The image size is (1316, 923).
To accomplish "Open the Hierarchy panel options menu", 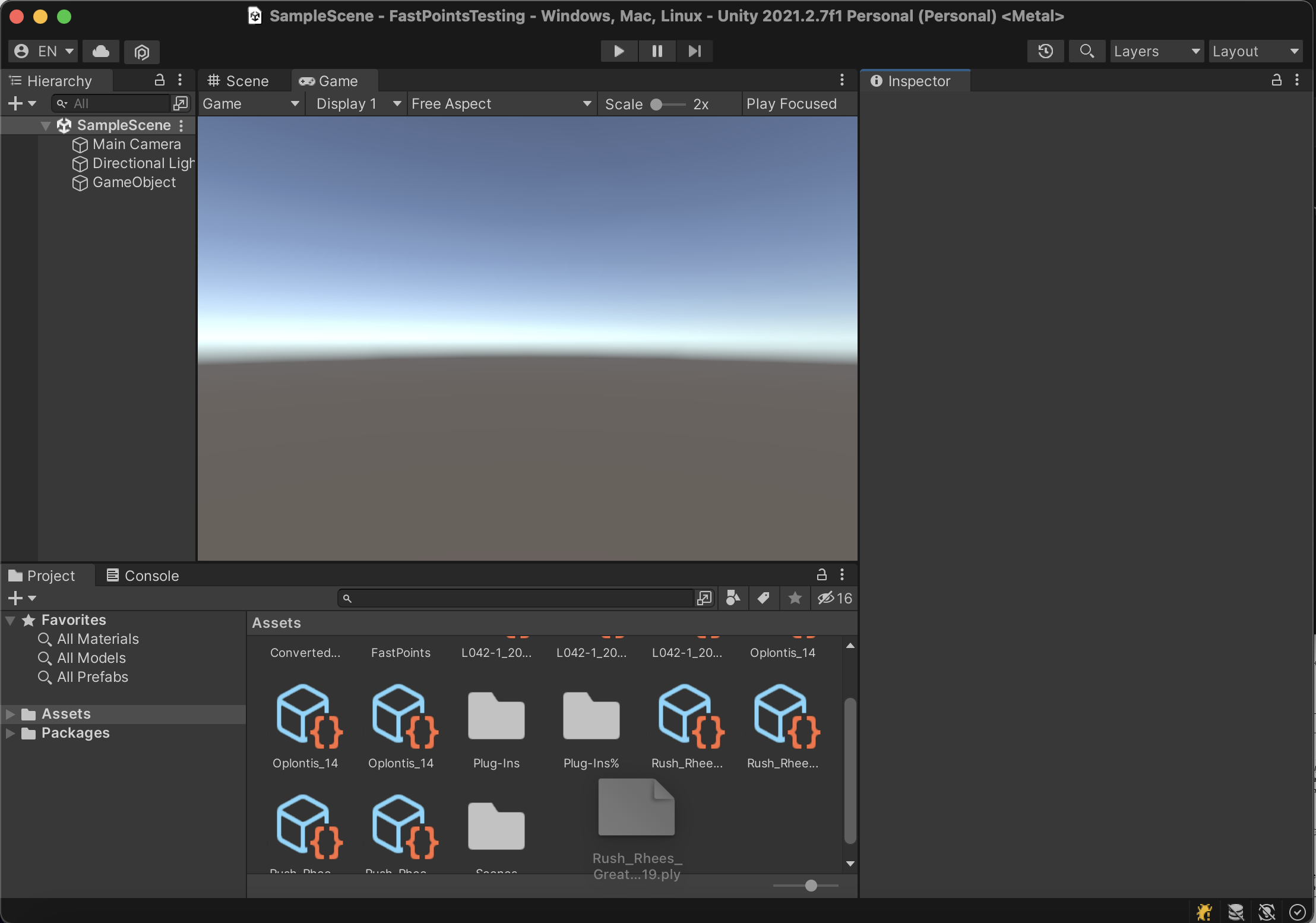I will coord(180,80).
